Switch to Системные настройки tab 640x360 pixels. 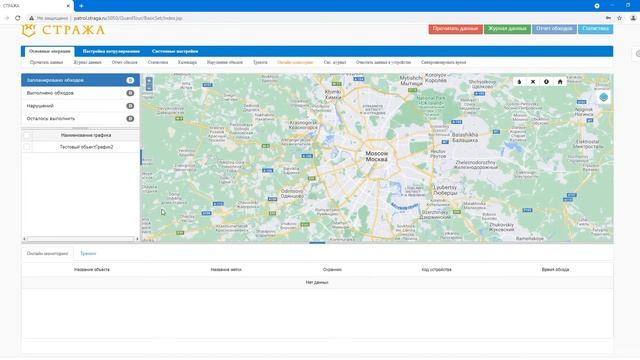pyautogui.click(x=175, y=51)
